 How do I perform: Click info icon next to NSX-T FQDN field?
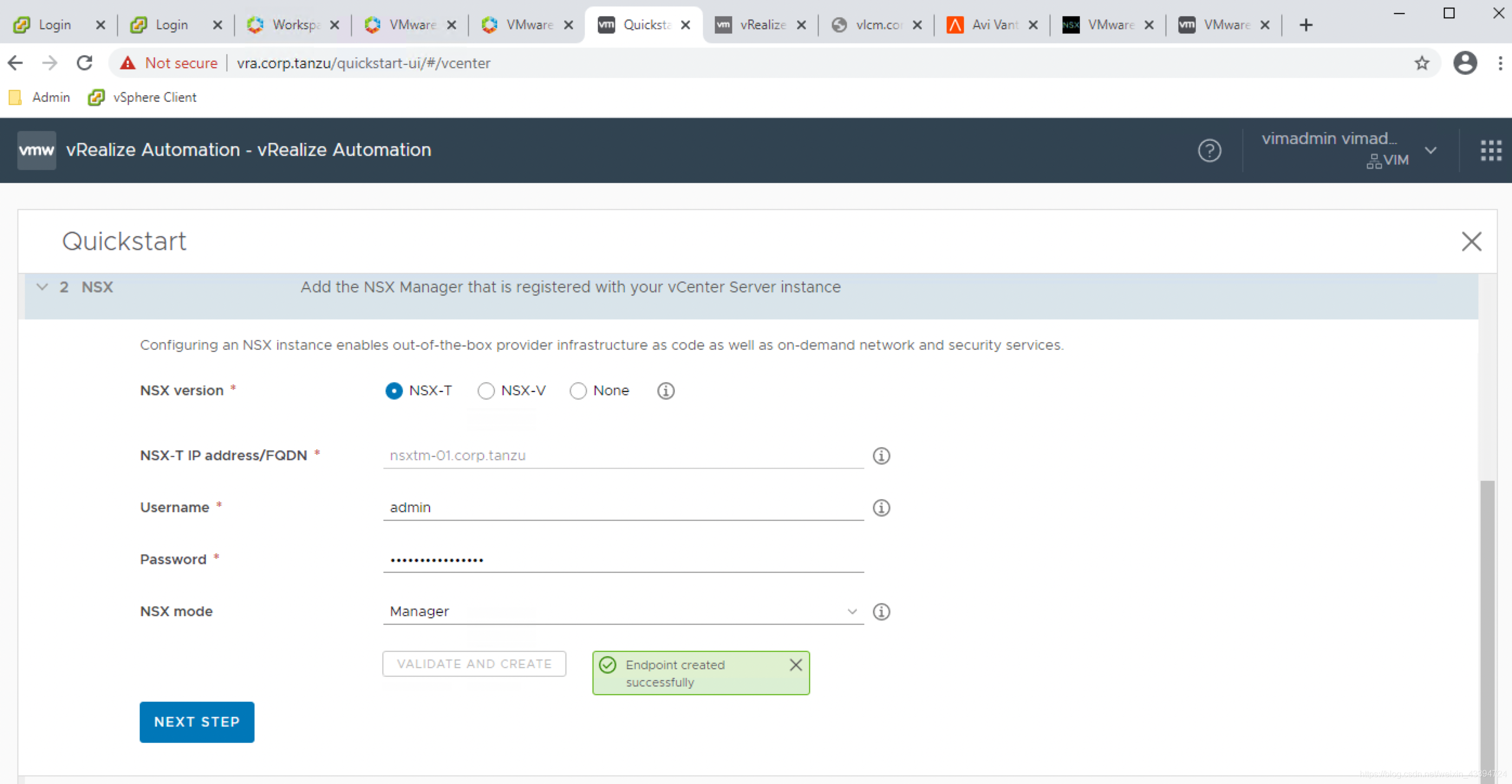[x=881, y=456]
